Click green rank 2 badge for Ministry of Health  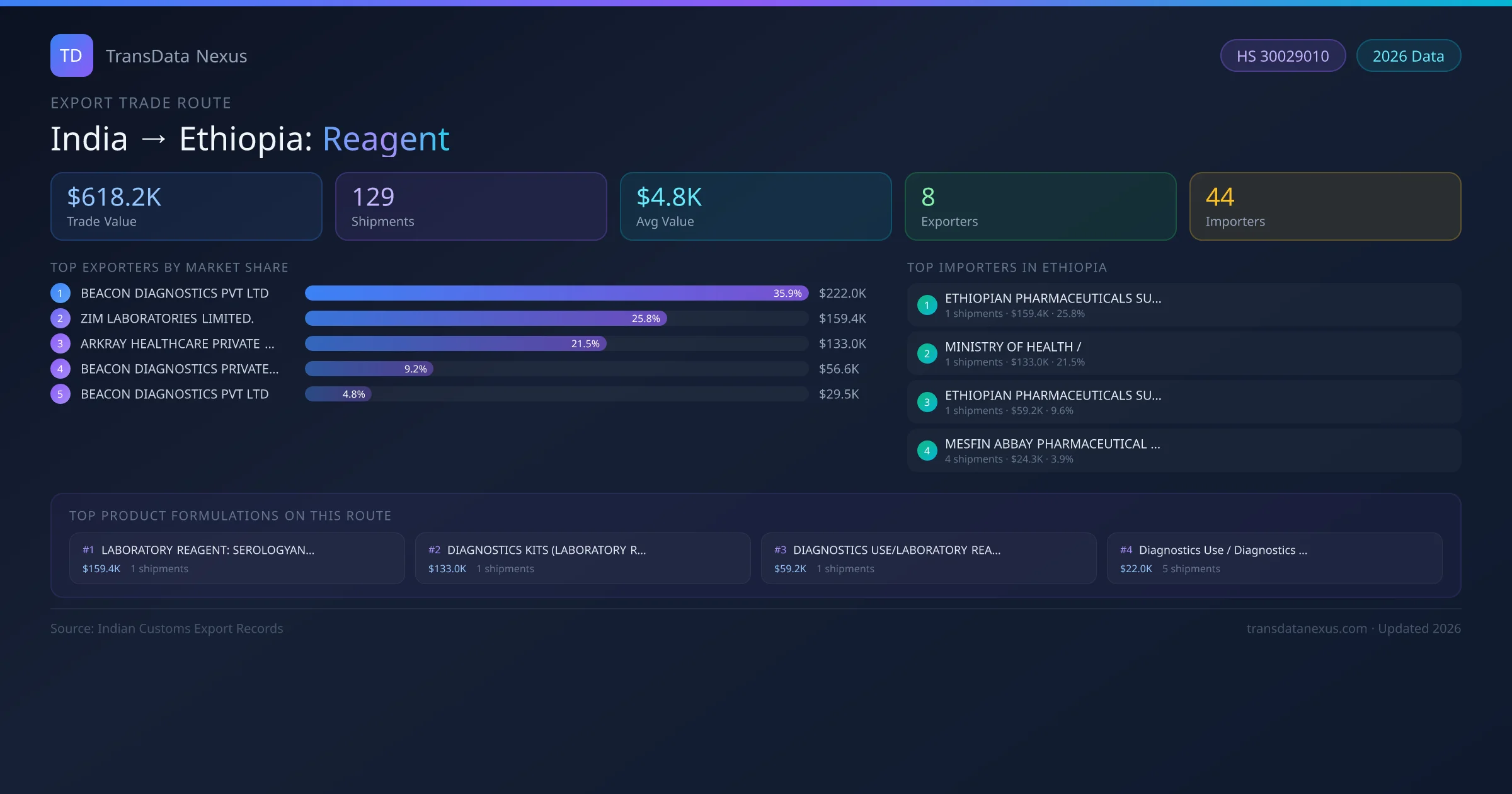(x=927, y=354)
